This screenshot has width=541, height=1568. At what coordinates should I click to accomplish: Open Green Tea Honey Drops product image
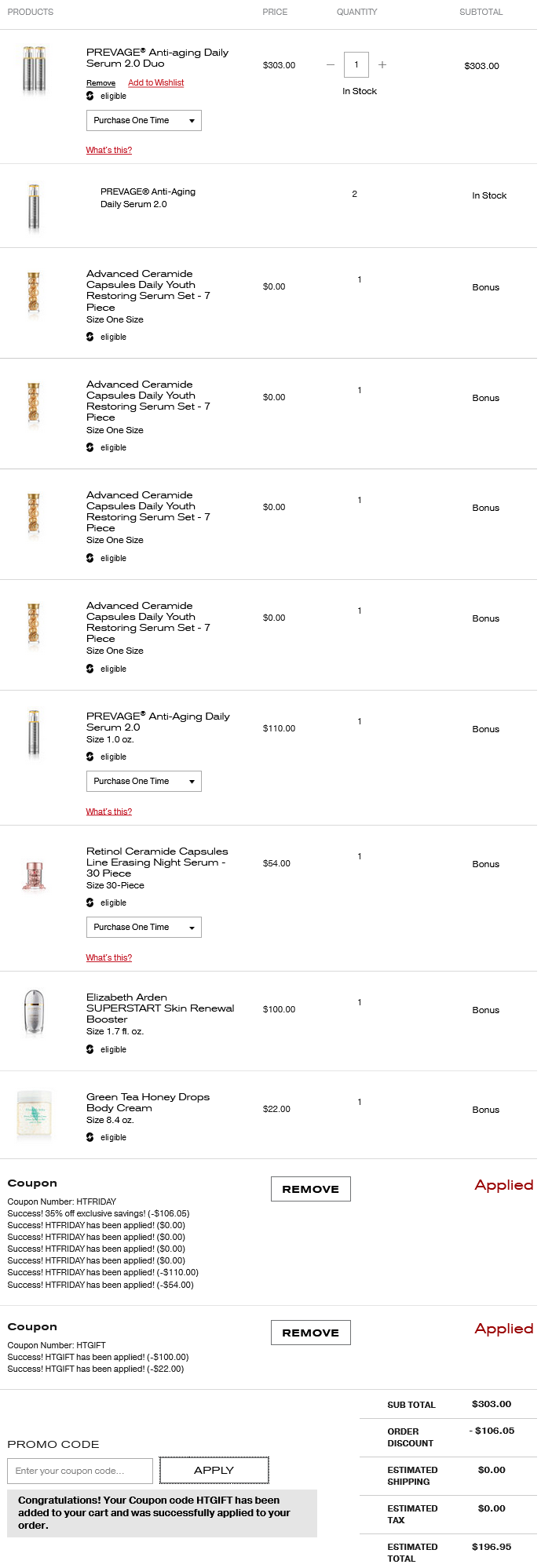(x=34, y=1113)
